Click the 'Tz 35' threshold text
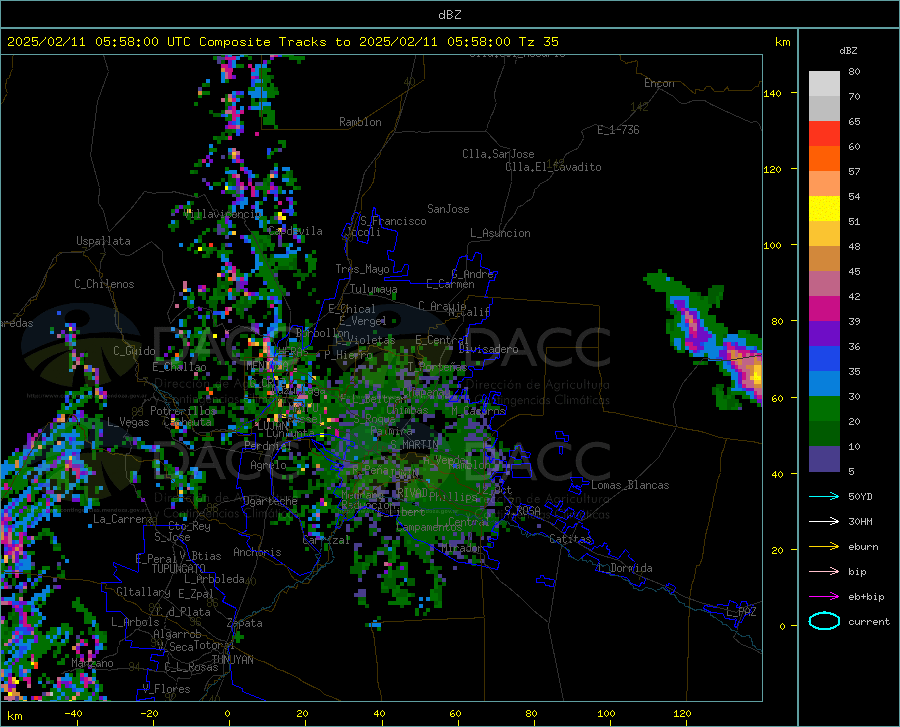Screen dimensions: 900x727 539,42
